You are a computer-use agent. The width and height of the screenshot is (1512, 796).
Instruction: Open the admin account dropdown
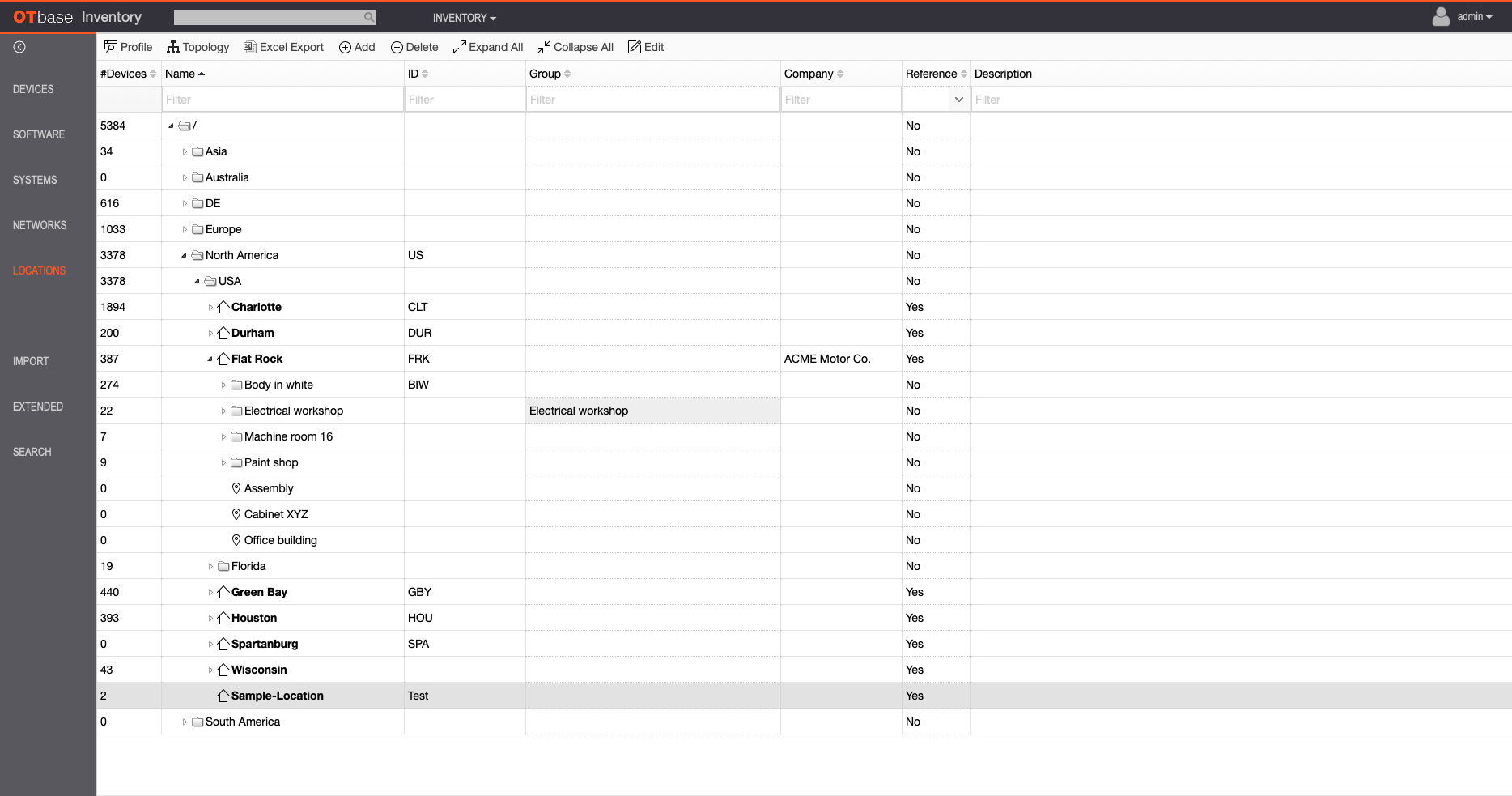click(1475, 16)
